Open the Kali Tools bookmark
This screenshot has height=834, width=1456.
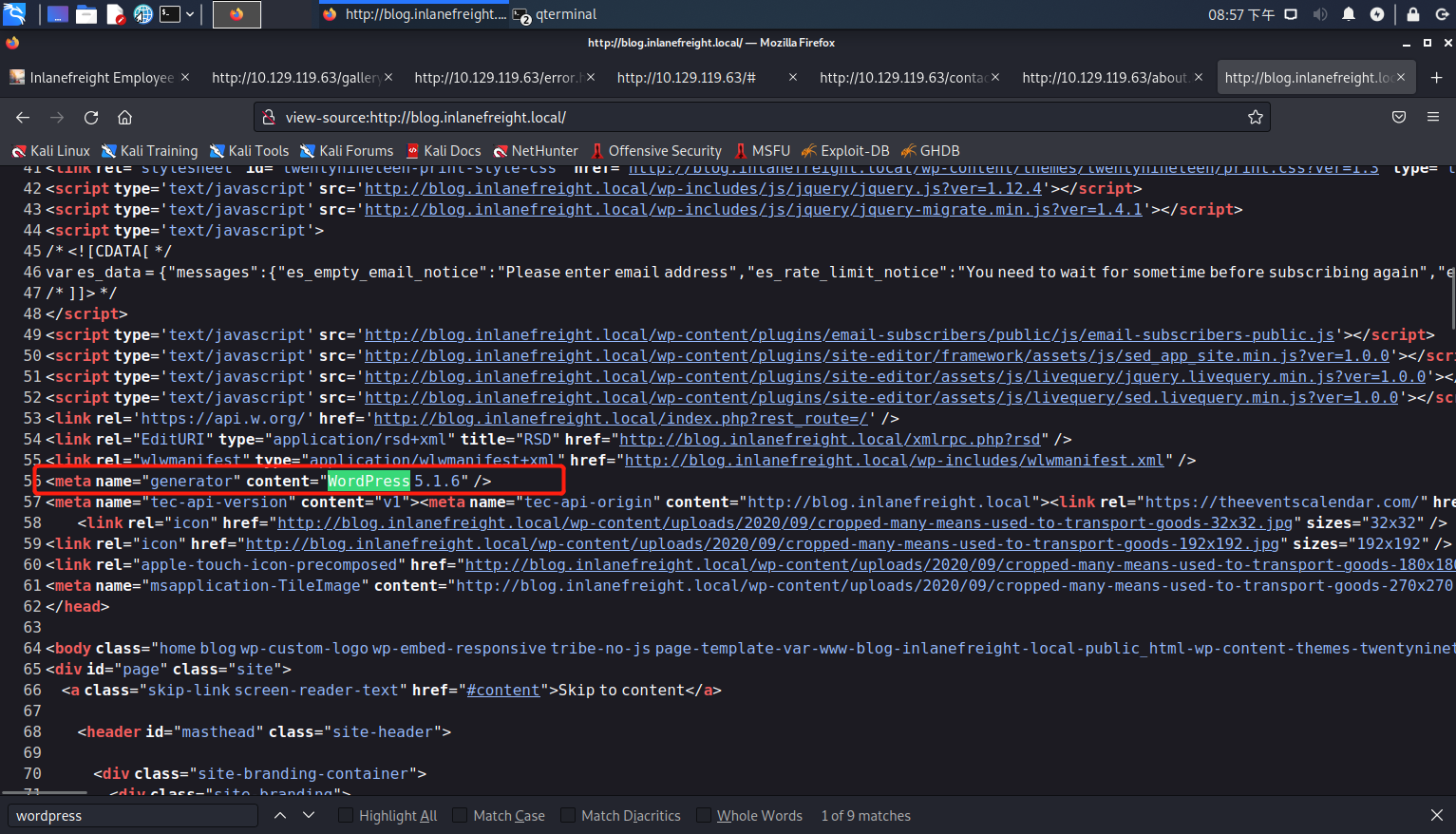[x=249, y=151]
